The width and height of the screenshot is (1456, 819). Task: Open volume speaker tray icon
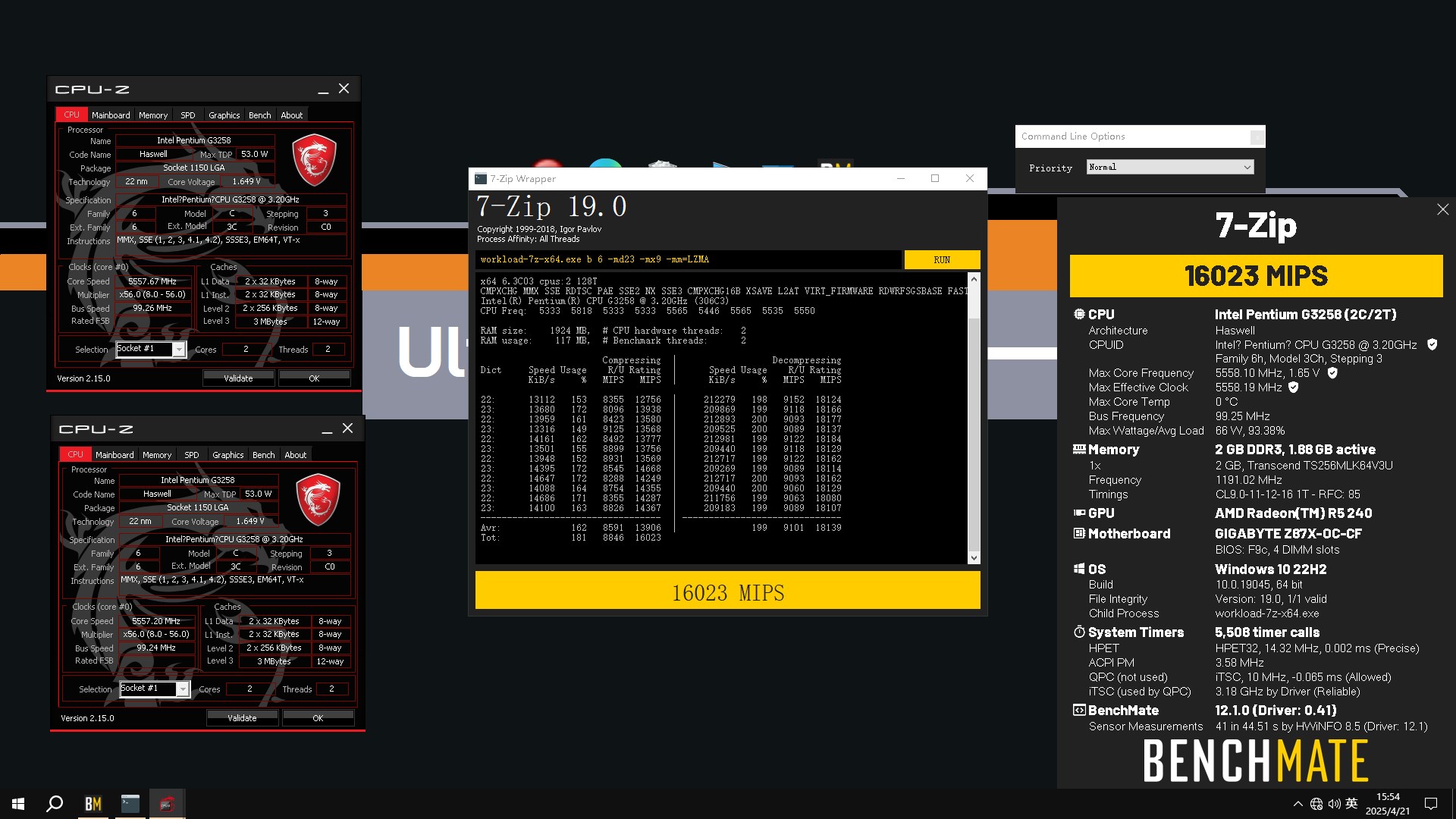point(1335,804)
